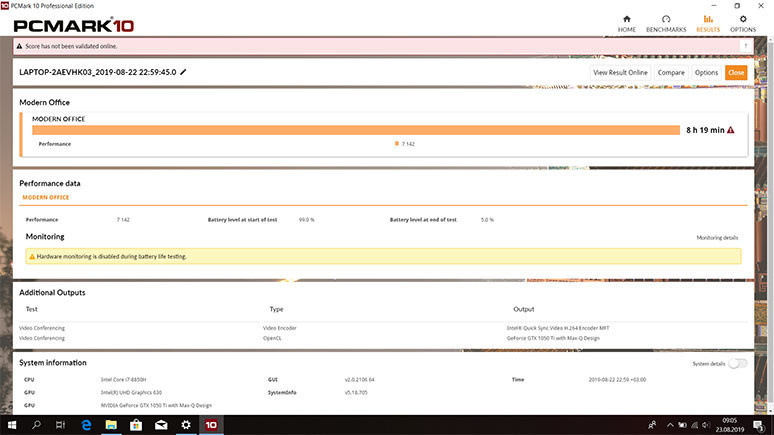
Task: Click the Video Encoder type cell
Action: tap(279, 328)
